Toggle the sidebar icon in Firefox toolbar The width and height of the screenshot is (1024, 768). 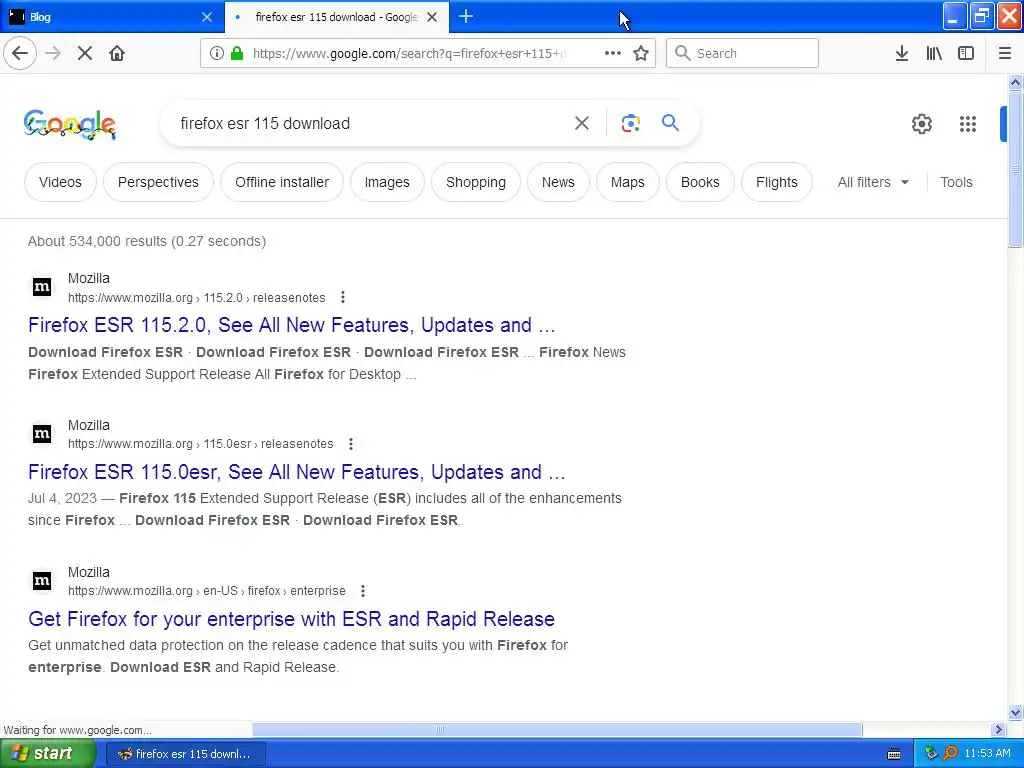tap(966, 53)
